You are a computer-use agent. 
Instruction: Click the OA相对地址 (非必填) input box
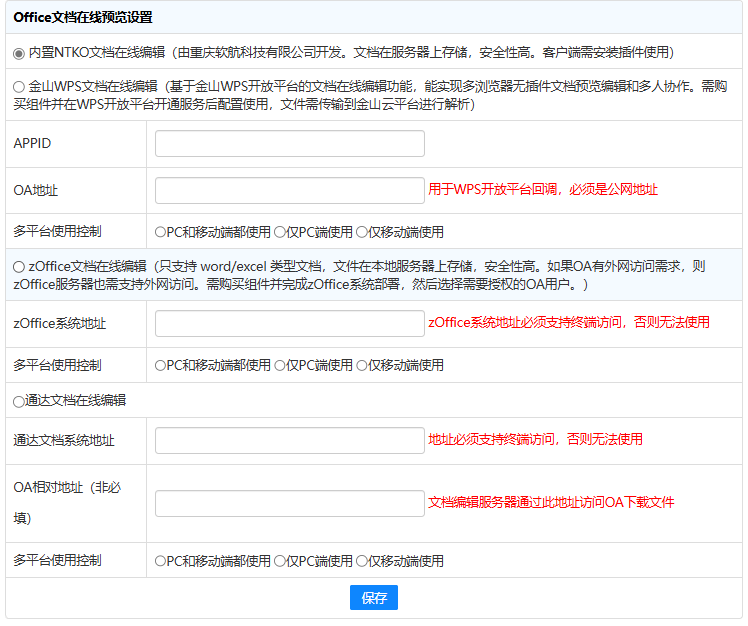pos(290,503)
